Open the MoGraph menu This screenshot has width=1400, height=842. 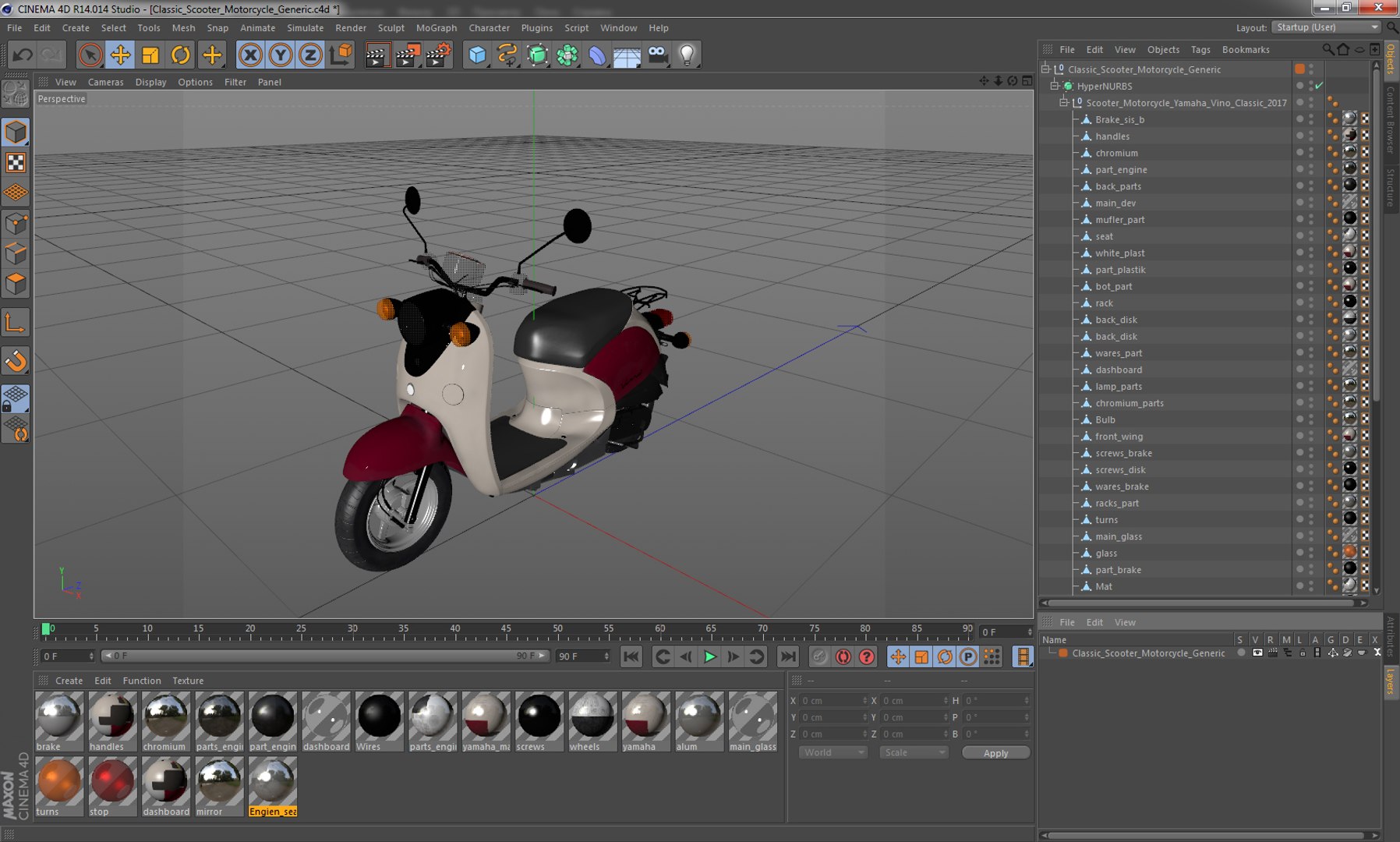tap(437, 28)
